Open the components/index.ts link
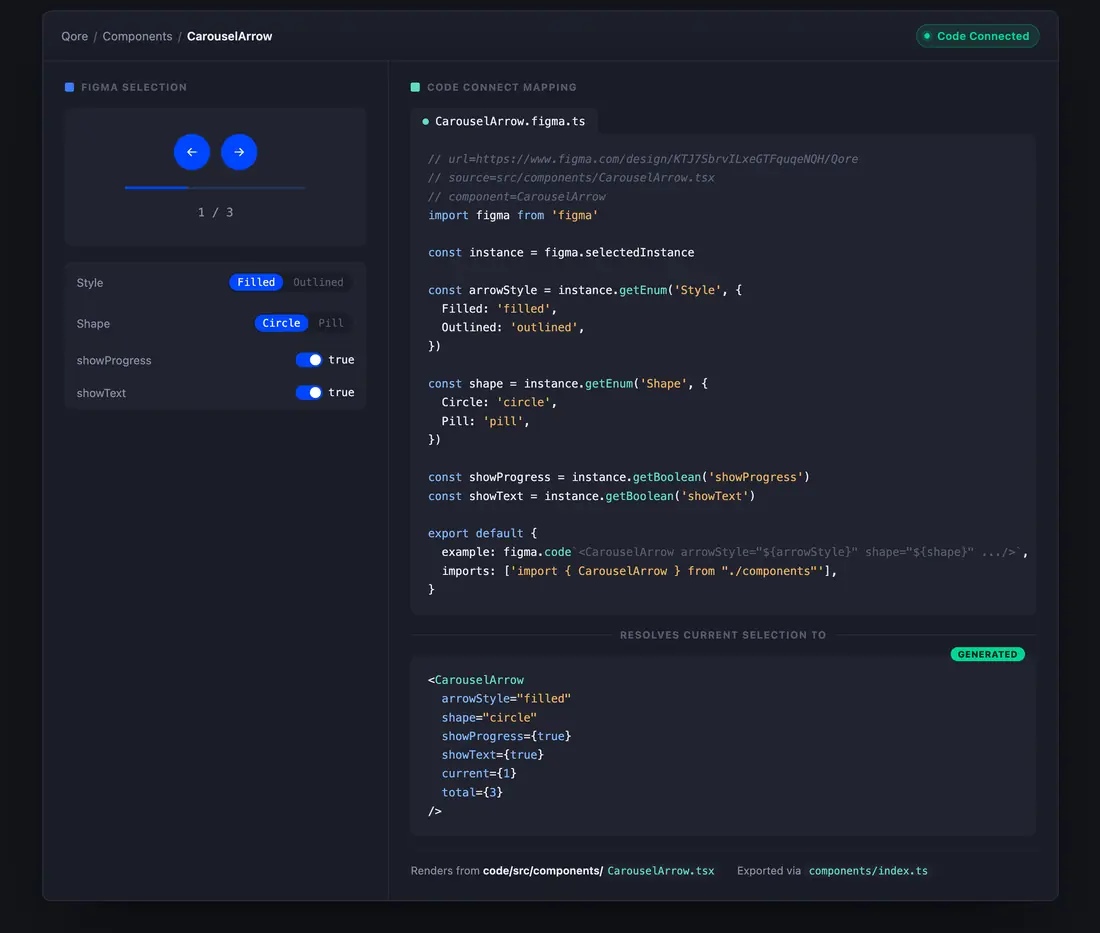The height and width of the screenshot is (933, 1100). coord(868,871)
